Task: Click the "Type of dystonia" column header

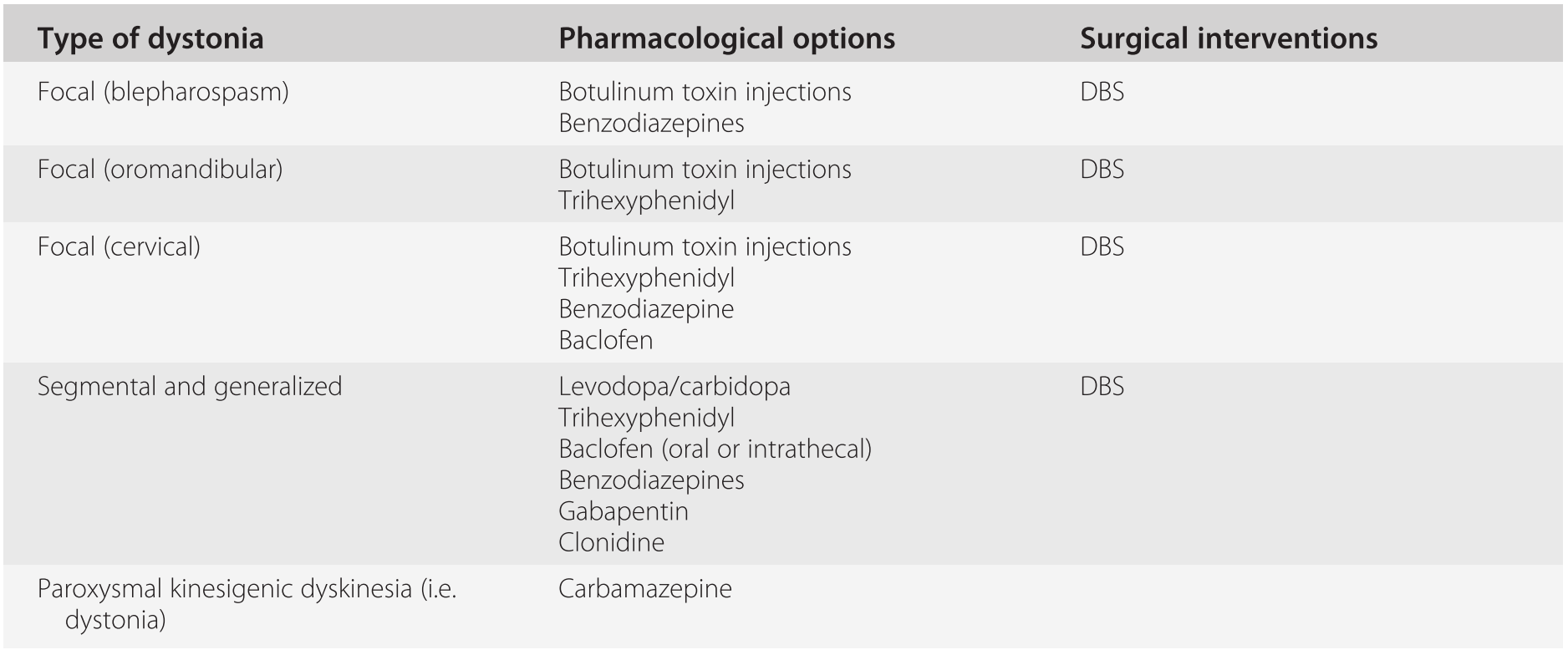Action: click(x=150, y=38)
